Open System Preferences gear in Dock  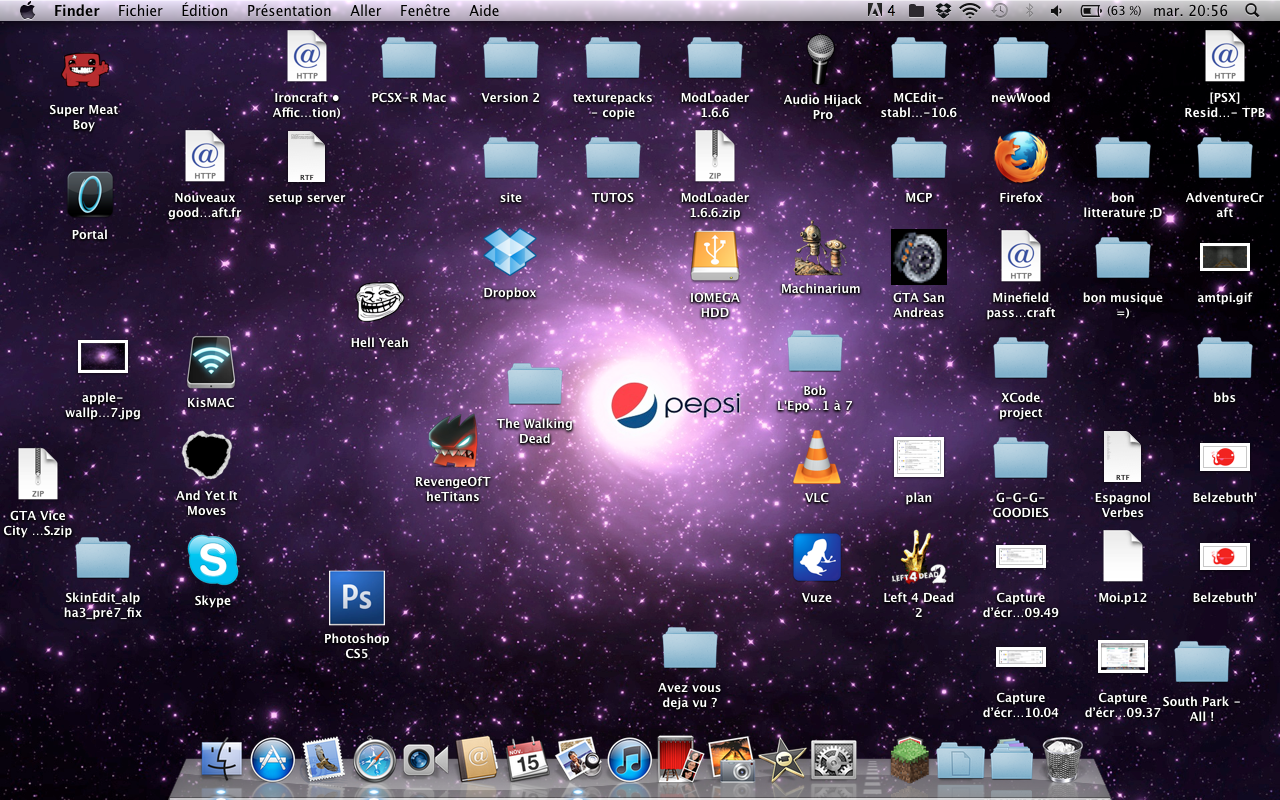coord(833,761)
